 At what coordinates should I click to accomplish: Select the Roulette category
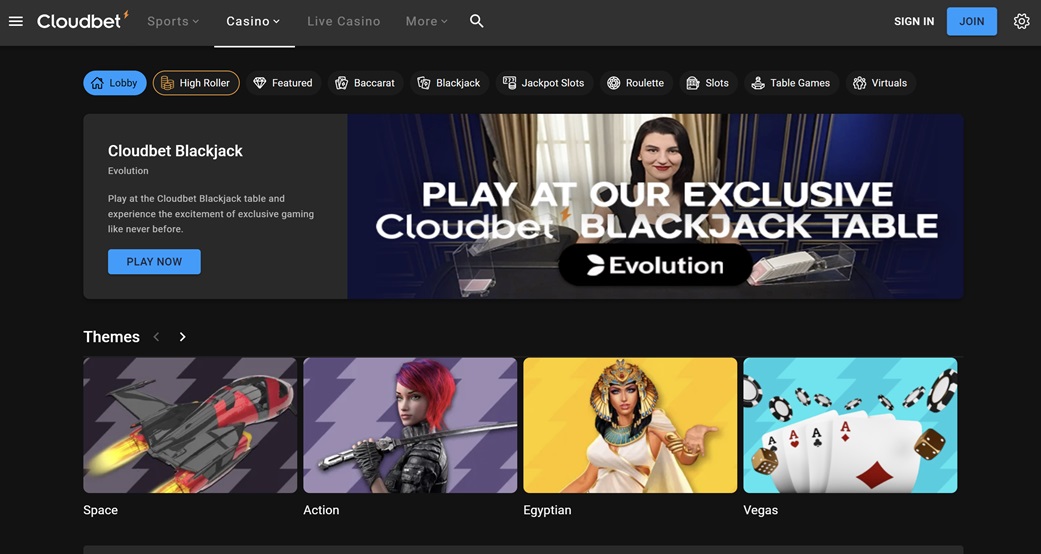tap(636, 83)
